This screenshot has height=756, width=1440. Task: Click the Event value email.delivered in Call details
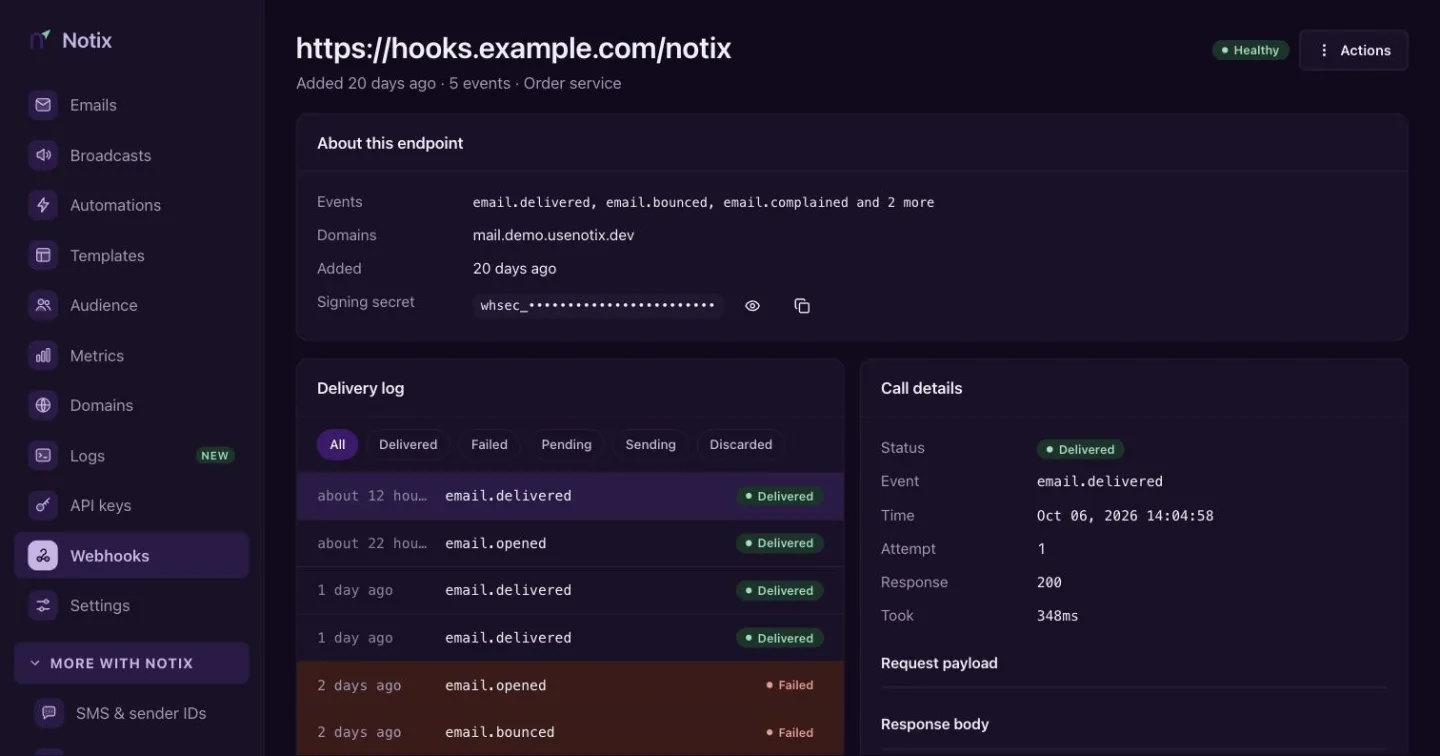(1100, 481)
